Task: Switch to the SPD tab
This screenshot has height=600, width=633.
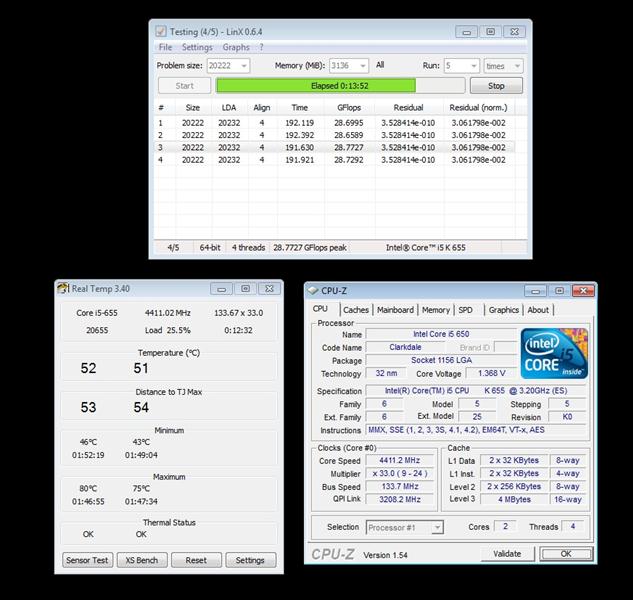Action: click(x=465, y=310)
